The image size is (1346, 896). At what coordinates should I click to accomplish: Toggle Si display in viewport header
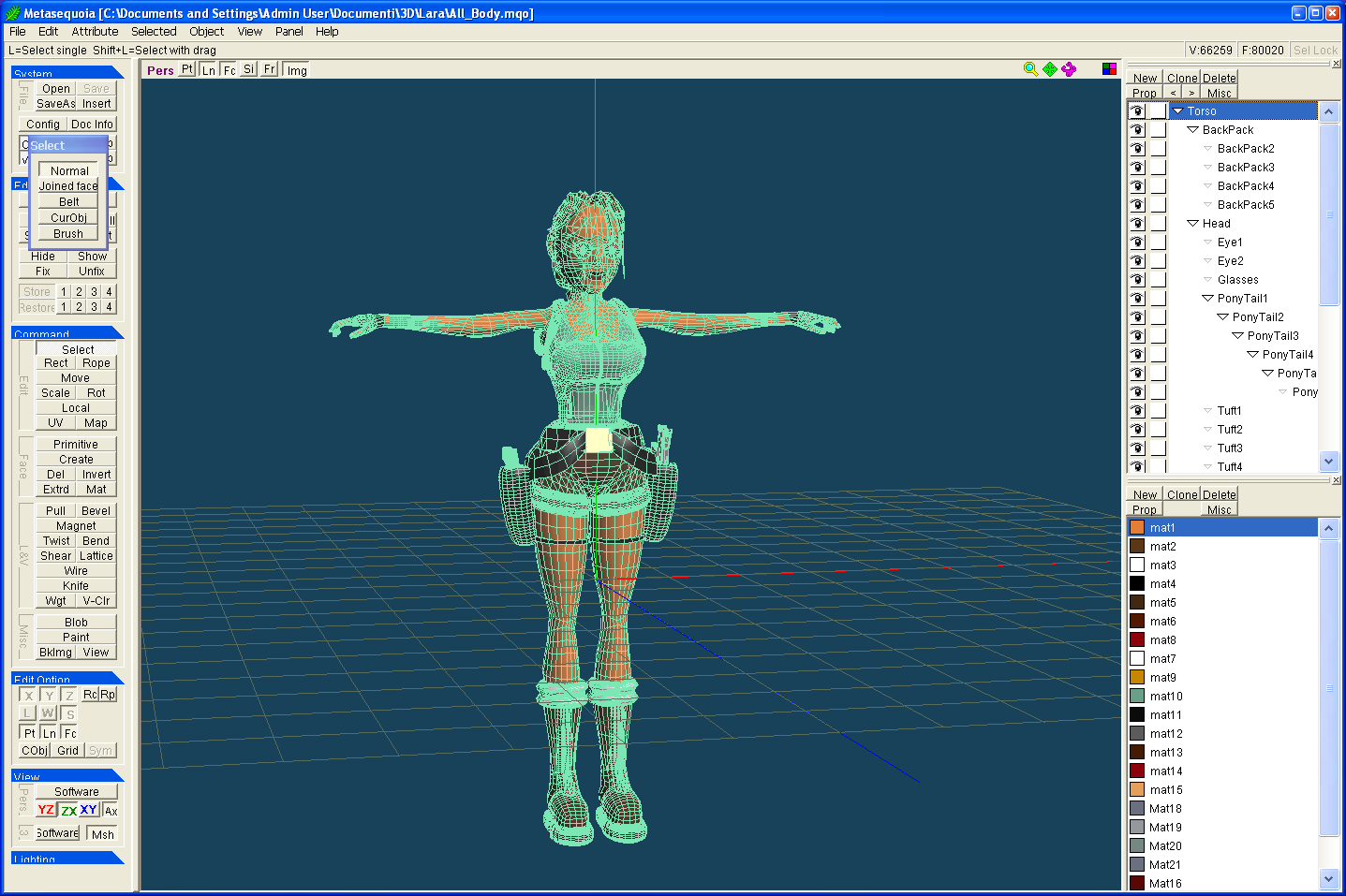pyautogui.click(x=248, y=69)
